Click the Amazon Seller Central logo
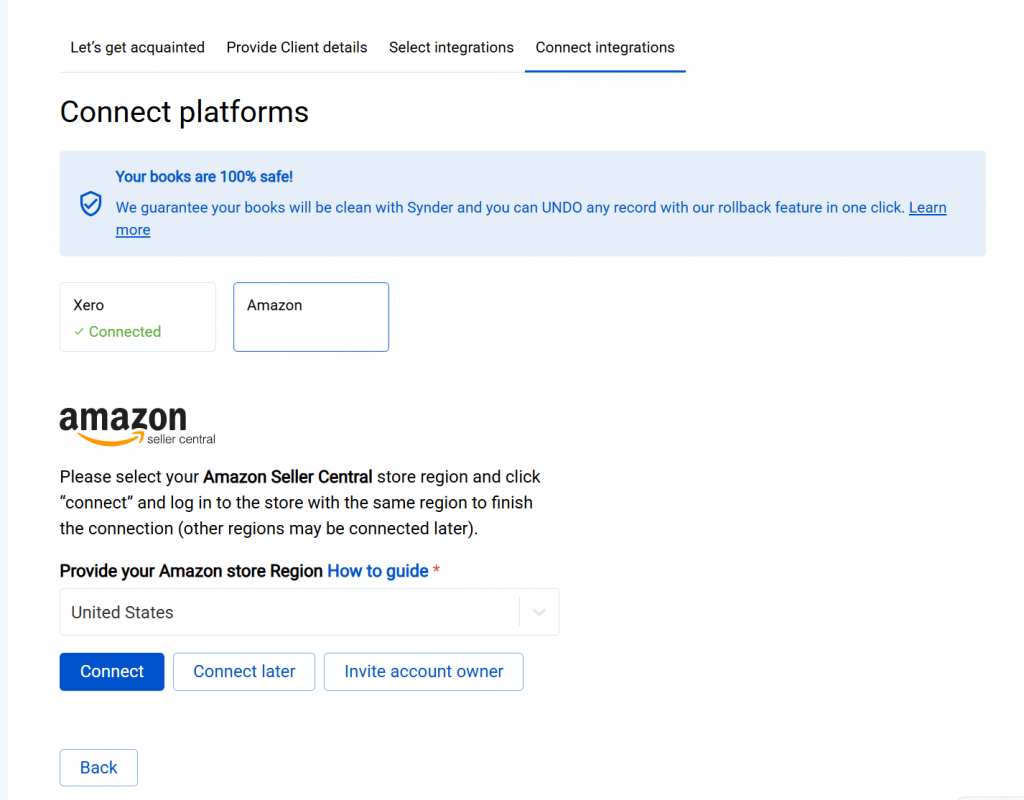 (x=138, y=426)
